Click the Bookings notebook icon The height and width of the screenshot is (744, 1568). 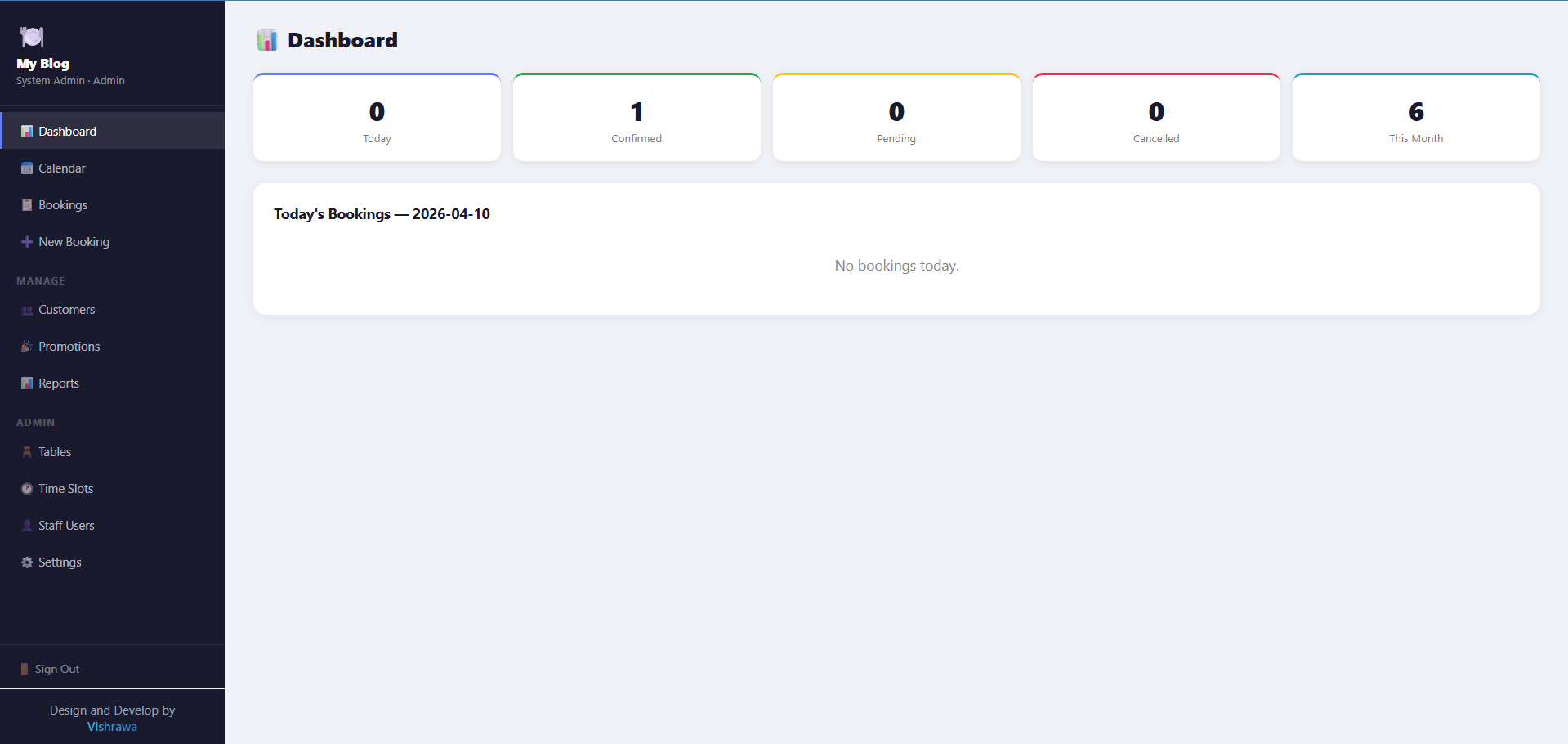27,205
